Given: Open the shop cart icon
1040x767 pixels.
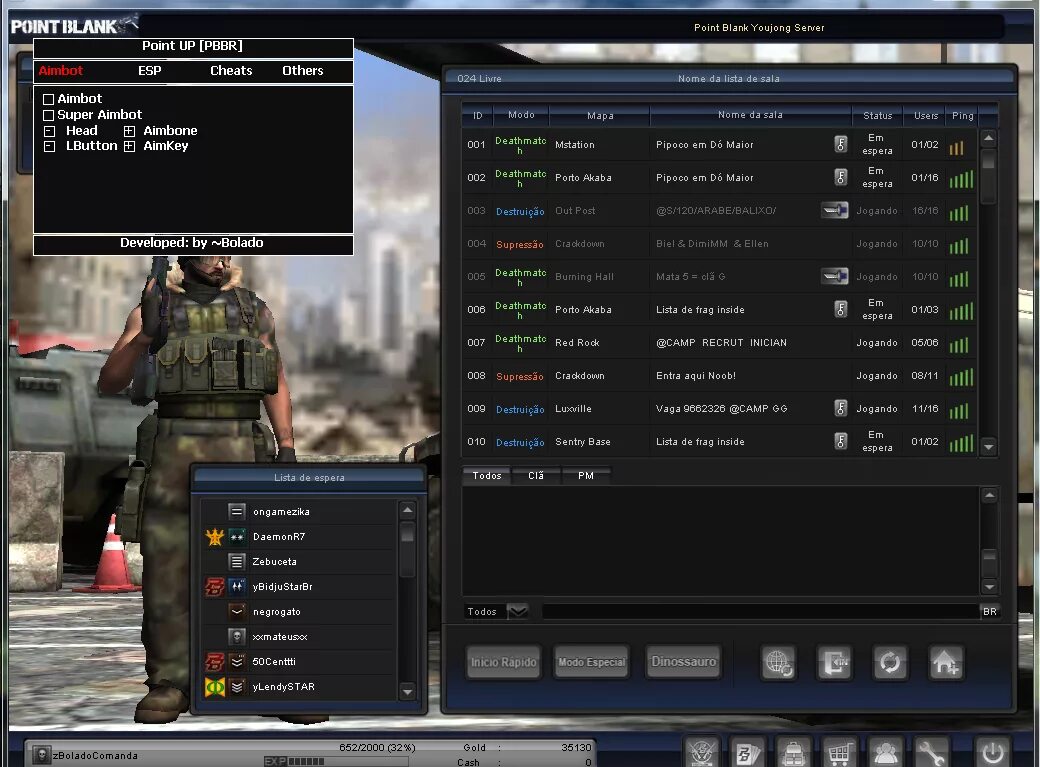Looking at the screenshot, I should click(x=840, y=752).
